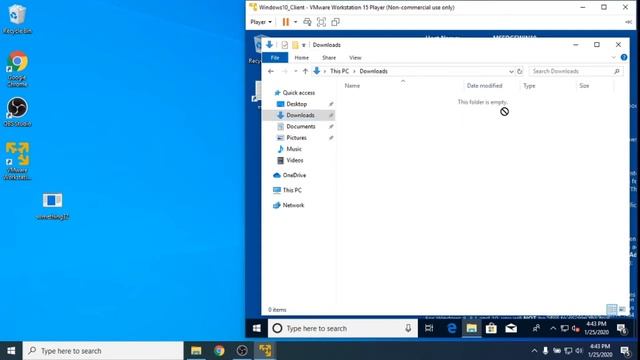Open OBS Studio from the host taskbar
This screenshot has height=360, width=640.
point(242,351)
